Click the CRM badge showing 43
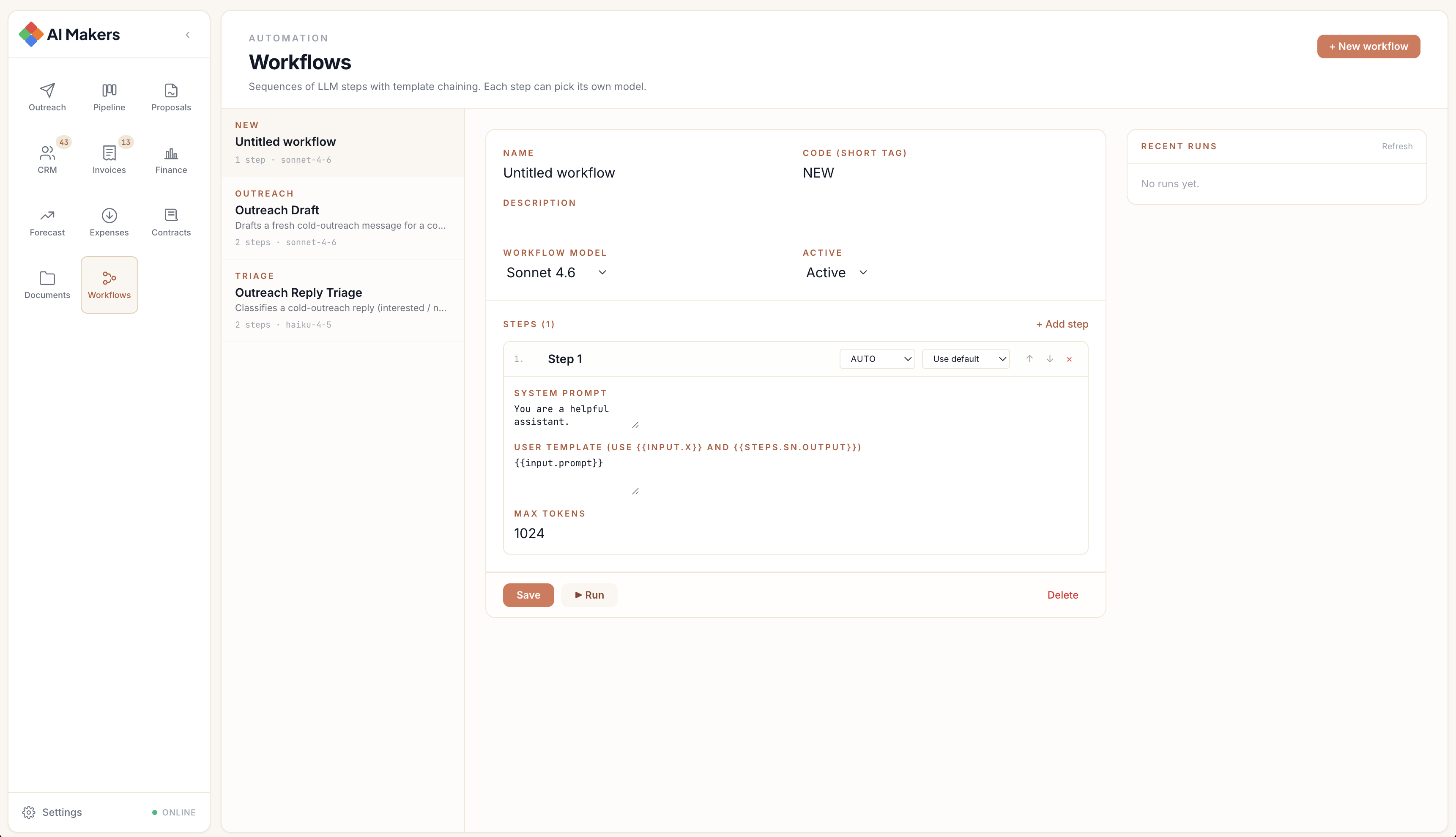Viewport: 1456px width, 837px height. point(64,142)
